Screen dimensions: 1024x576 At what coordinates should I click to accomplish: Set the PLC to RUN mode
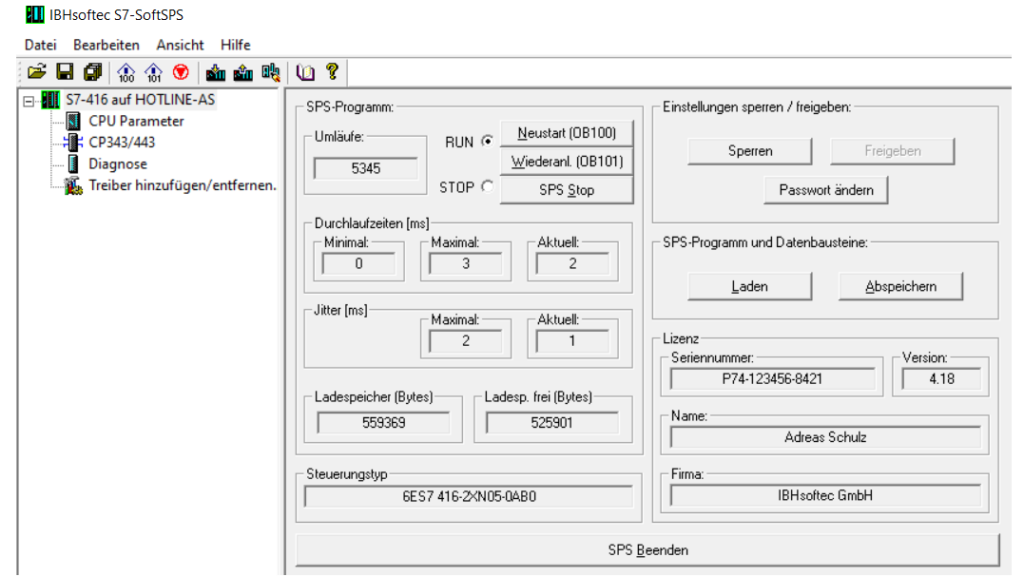point(487,141)
